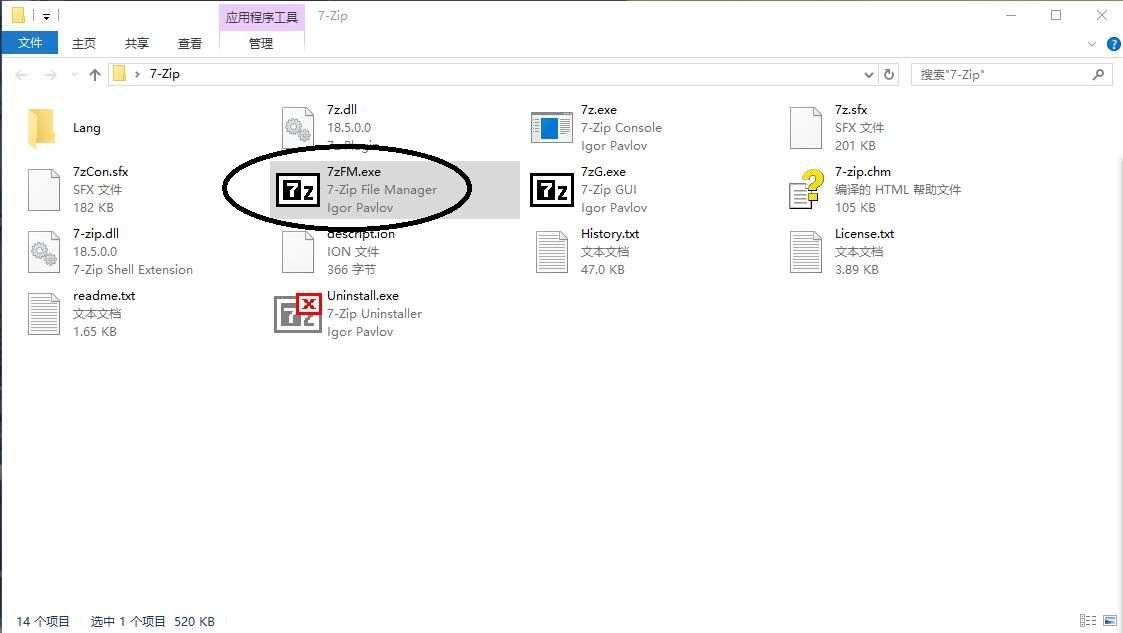Open the blue Help question icon
Screen dimensions: 1123x633
[1114, 44]
